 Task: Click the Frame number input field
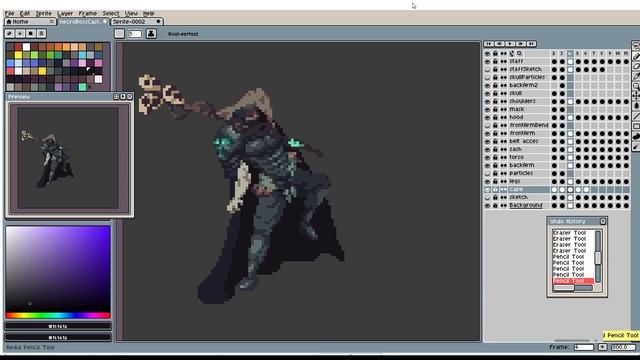pyautogui.click(x=584, y=347)
